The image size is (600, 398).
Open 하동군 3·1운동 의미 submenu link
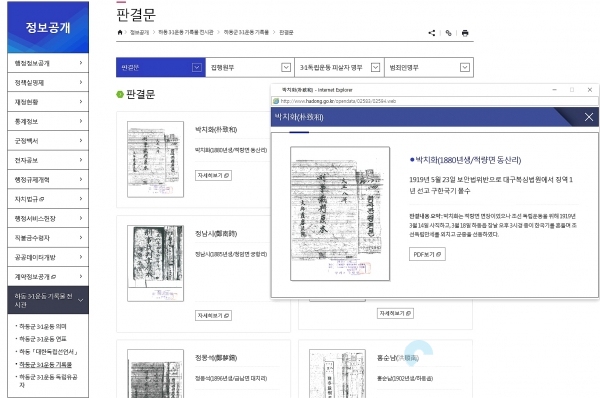point(42,326)
